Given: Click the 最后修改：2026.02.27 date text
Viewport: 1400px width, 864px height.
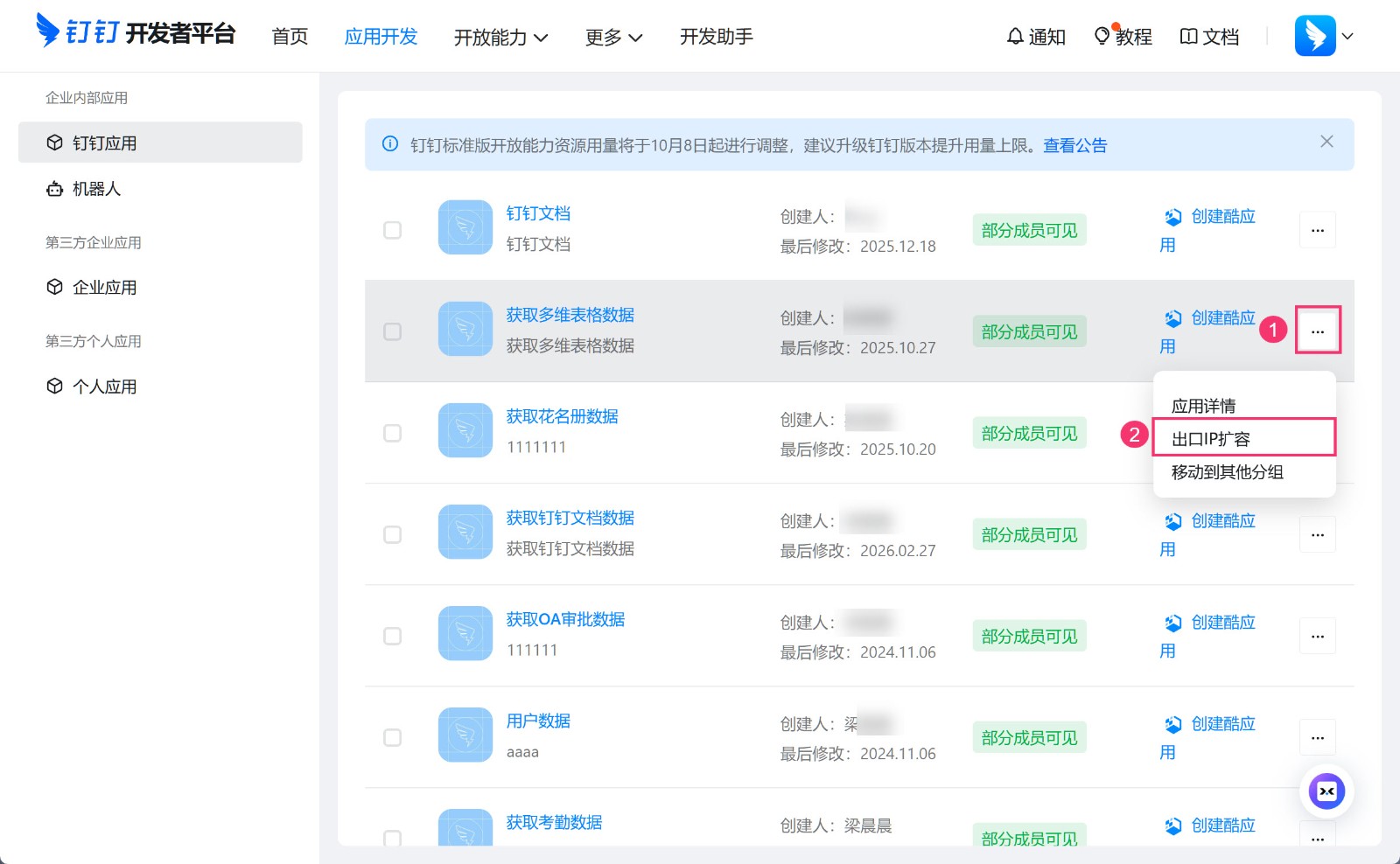Looking at the screenshot, I should coord(858,551).
